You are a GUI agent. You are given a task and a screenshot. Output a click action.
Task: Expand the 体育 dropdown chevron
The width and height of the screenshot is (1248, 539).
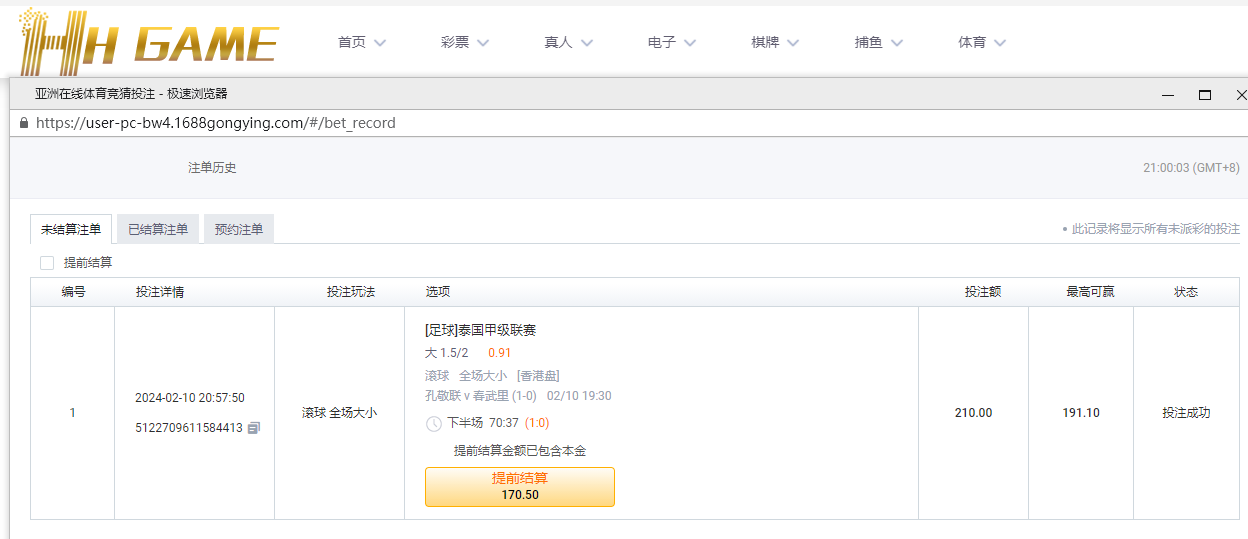point(1000,43)
